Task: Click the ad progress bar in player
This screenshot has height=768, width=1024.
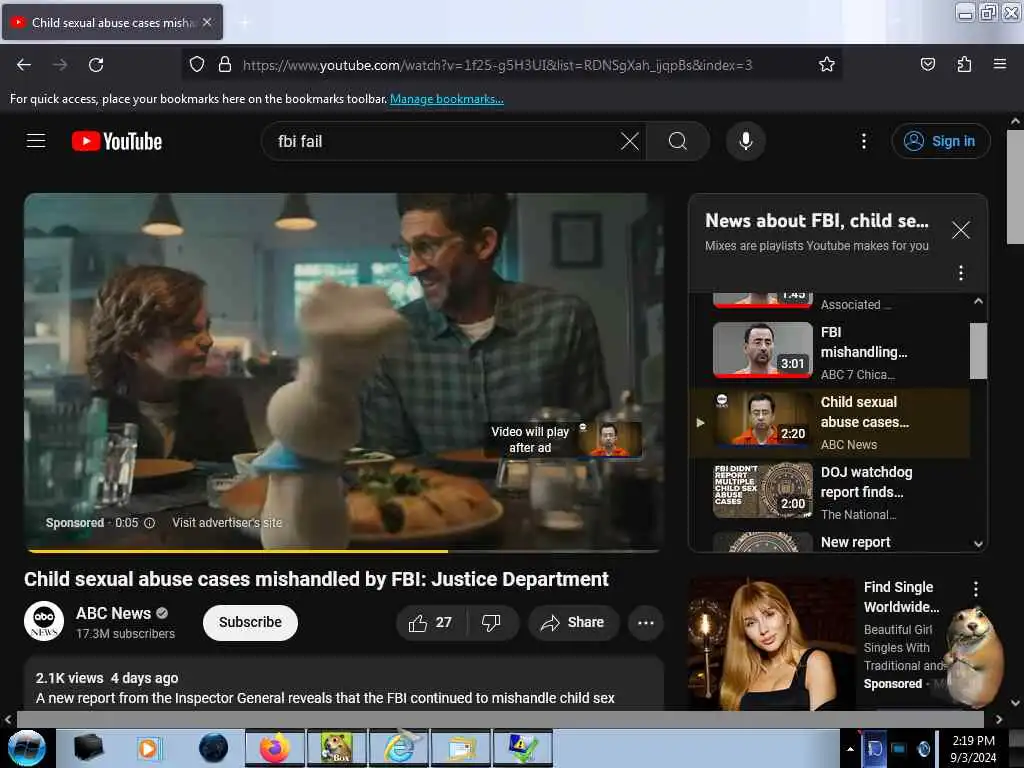Action: (x=344, y=551)
